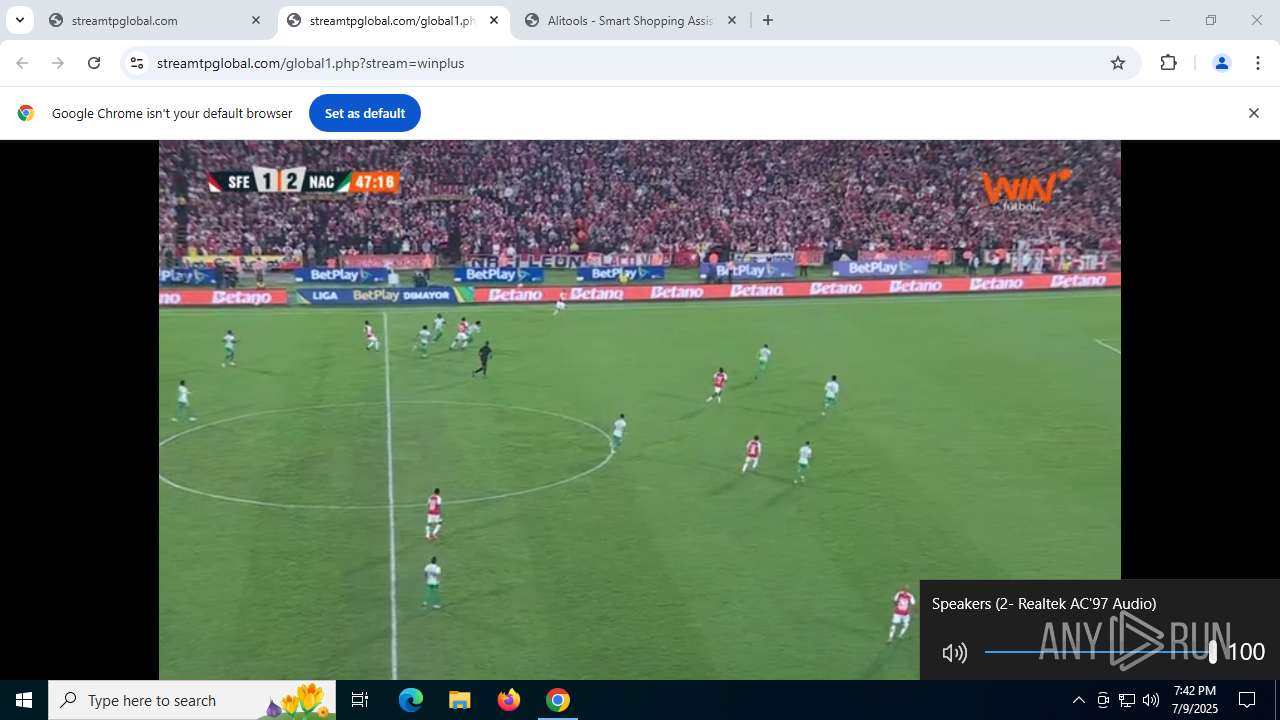Click the Set as default button
Viewport: 1280px width, 720px height.
(365, 113)
